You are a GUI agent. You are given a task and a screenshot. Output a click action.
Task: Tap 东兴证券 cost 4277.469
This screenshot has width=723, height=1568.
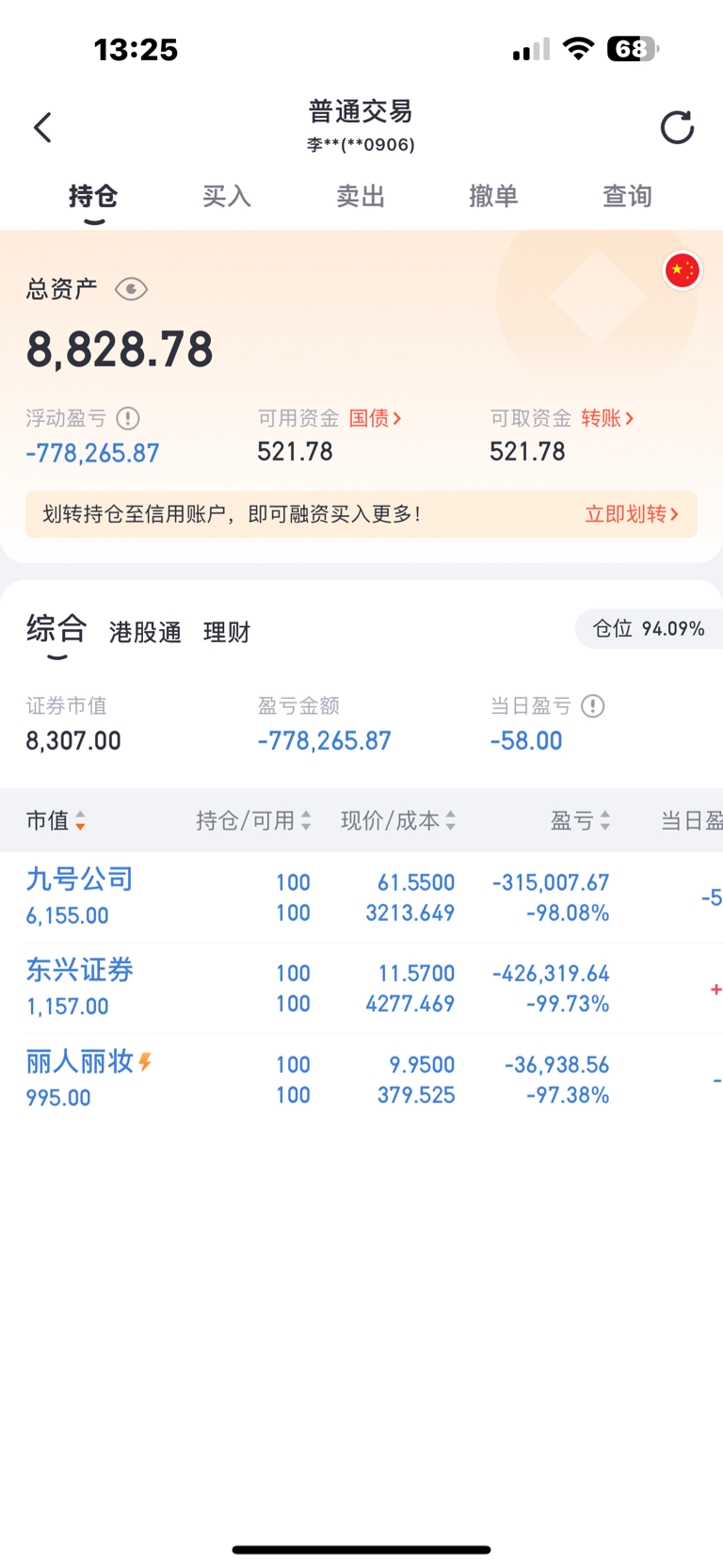click(410, 1003)
